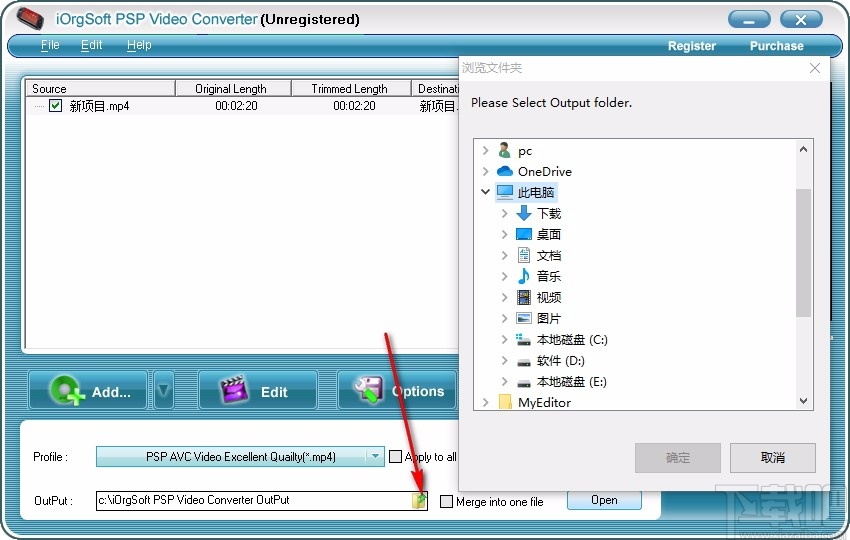Click the Options button
850x540 pixels.
pos(398,390)
